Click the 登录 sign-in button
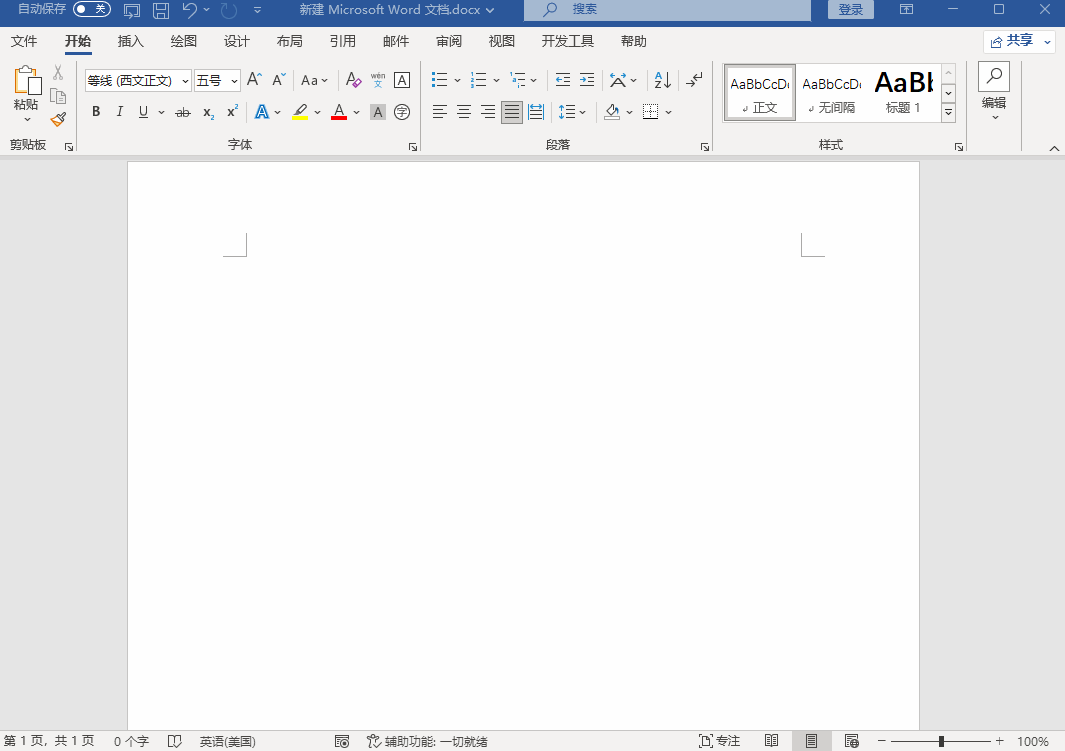 (x=851, y=9)
